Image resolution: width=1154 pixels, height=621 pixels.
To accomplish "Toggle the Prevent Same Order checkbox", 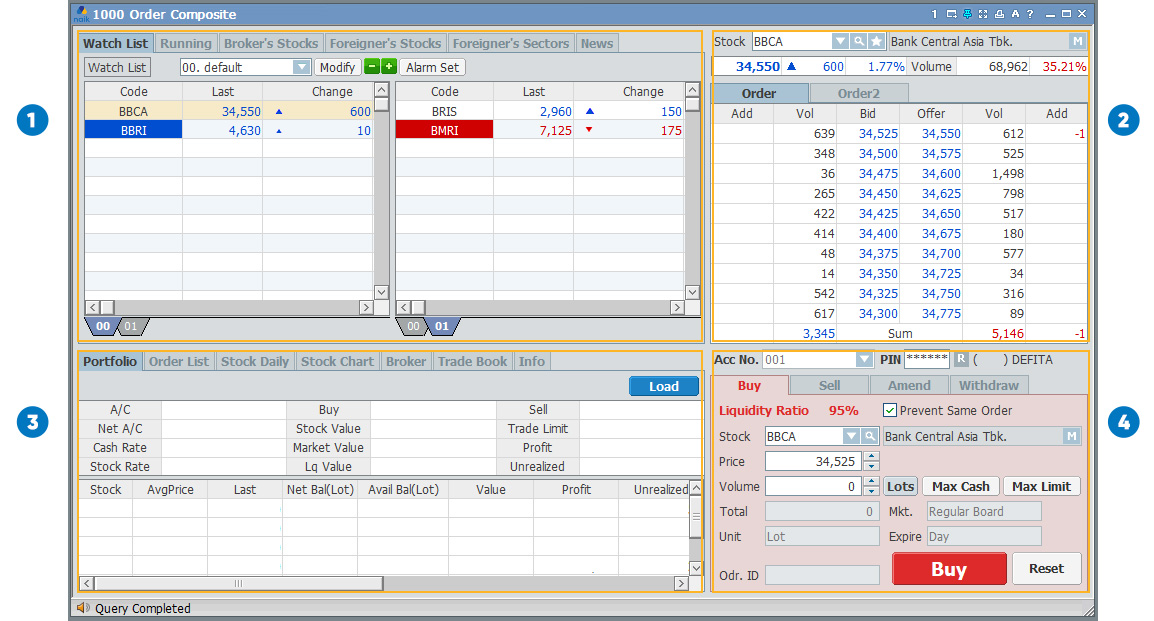I will [x=890, y=410].
